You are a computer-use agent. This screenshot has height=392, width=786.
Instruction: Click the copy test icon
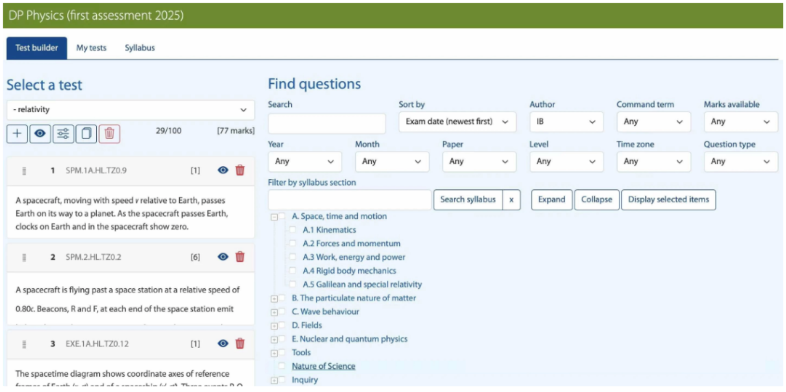click(x=86, y=134)
